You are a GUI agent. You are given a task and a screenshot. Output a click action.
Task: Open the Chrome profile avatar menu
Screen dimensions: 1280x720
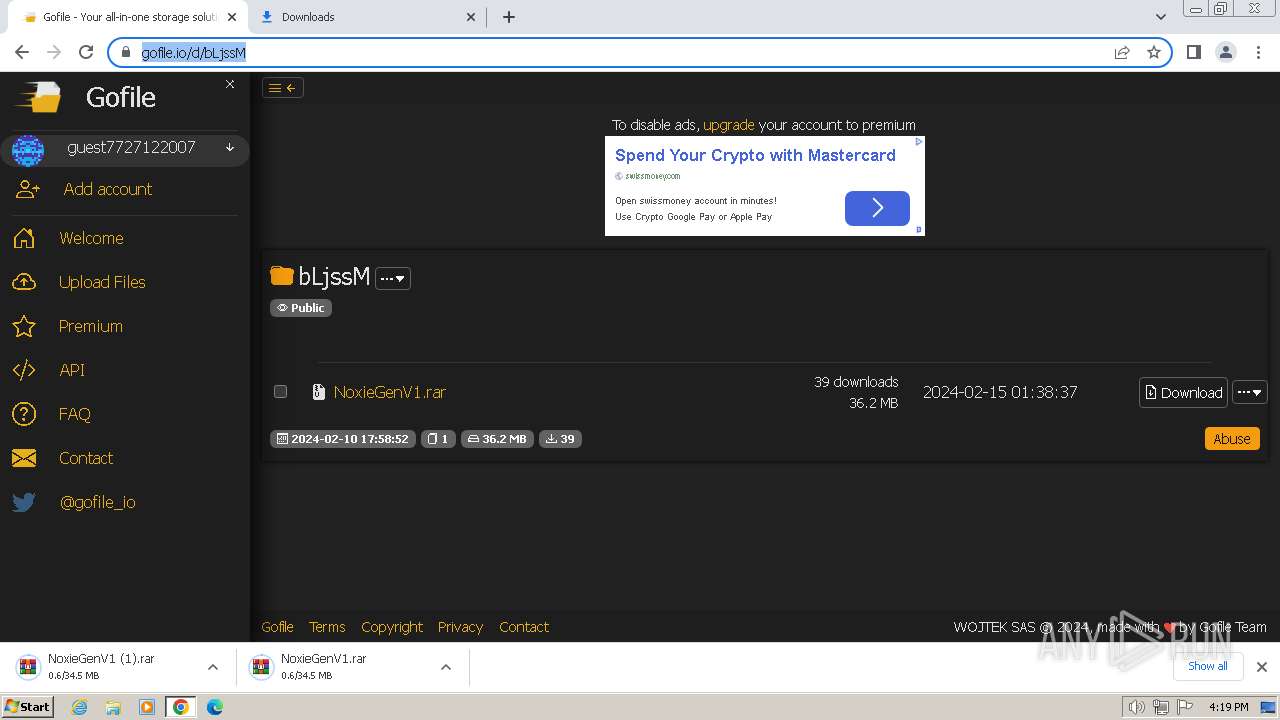click(x=1225, y=52)
